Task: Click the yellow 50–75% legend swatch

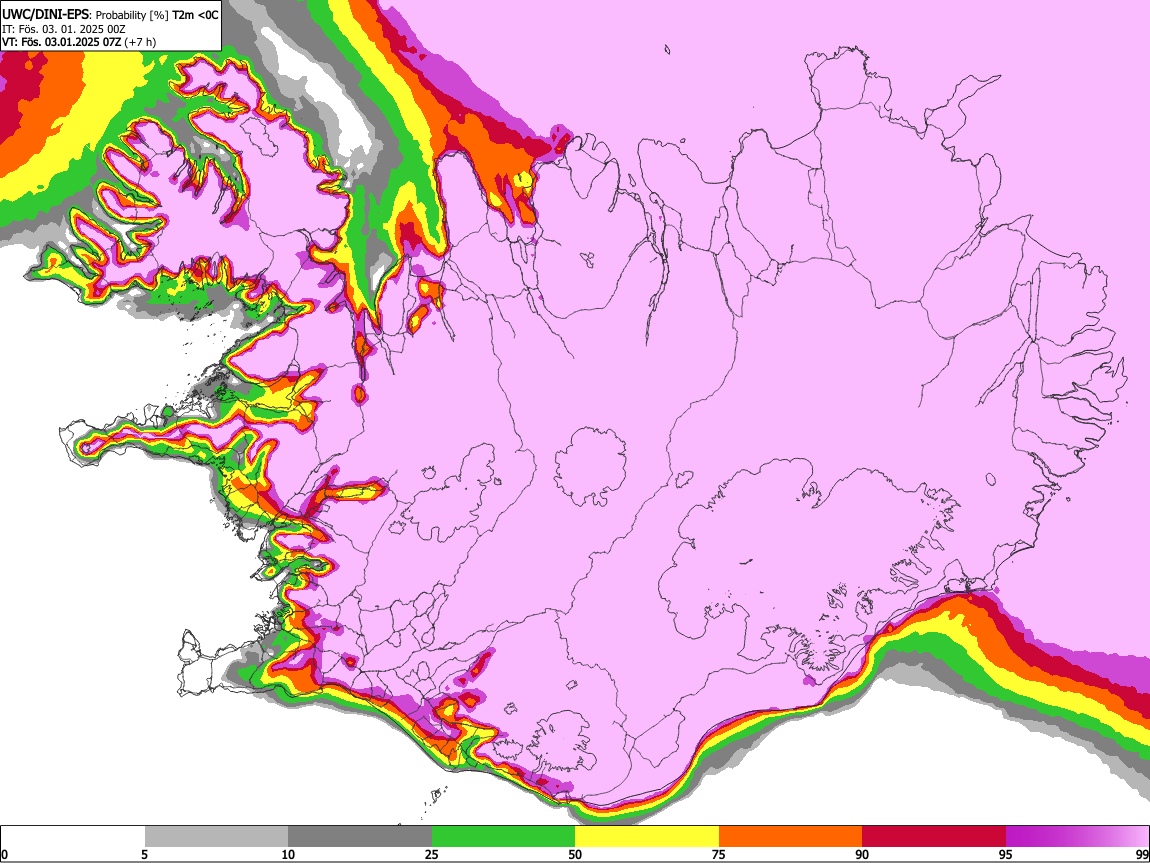Action: pos(647,837)
